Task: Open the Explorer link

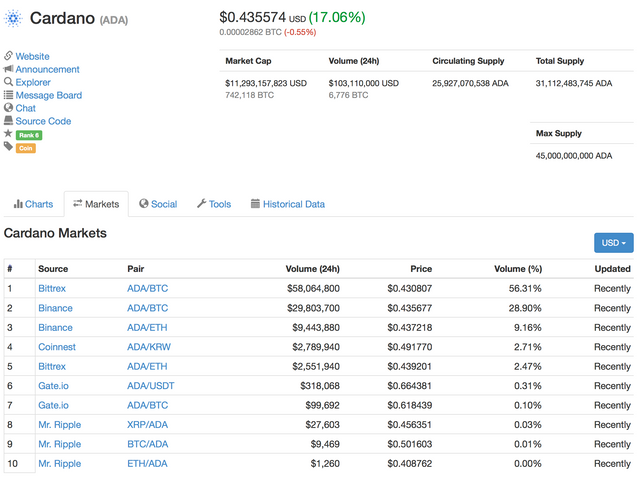Action: point(33,82)
